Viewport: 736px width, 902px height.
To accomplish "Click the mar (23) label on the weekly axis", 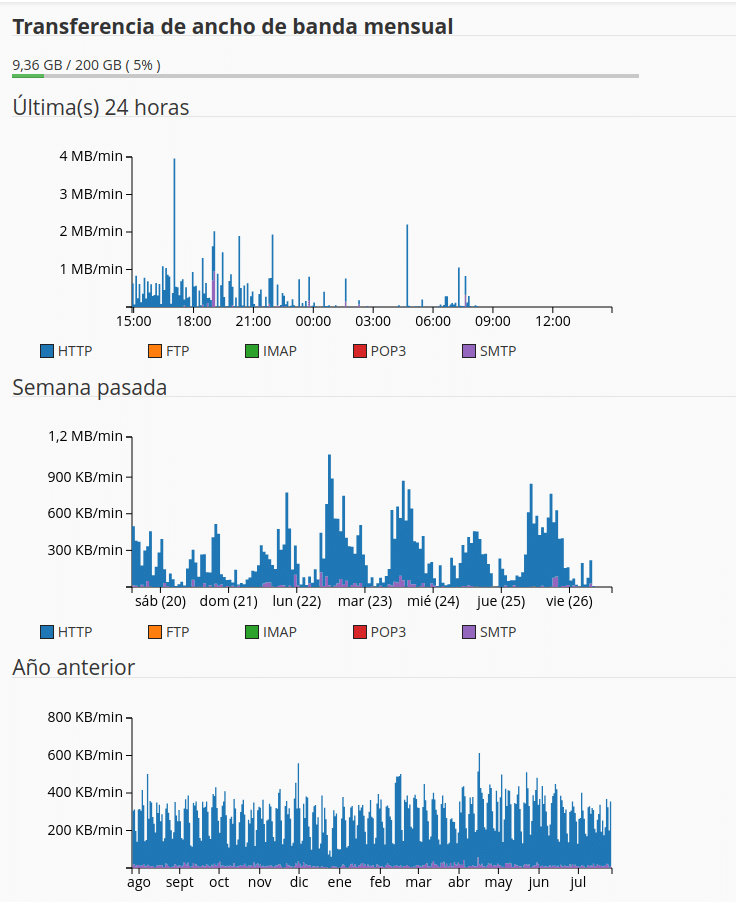I will point(365,601).
